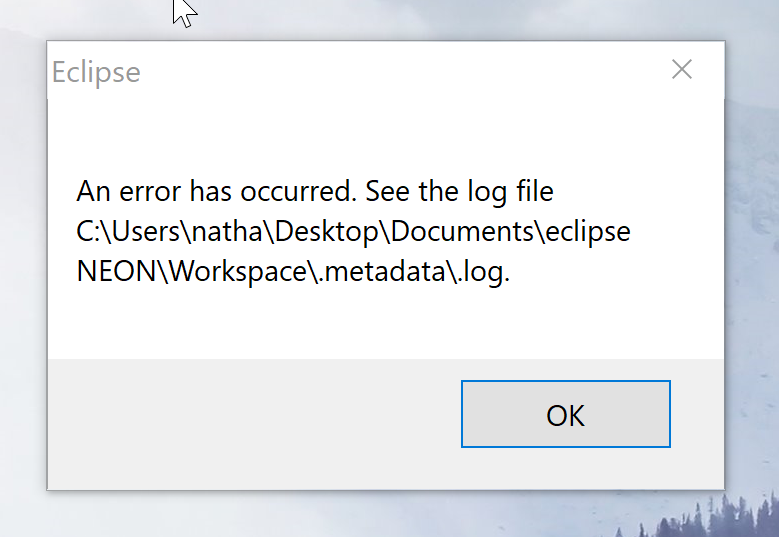Screen dimensions: 779x537
Task: Click the "An error has occurred" sentence
Action: coord(220,190)
